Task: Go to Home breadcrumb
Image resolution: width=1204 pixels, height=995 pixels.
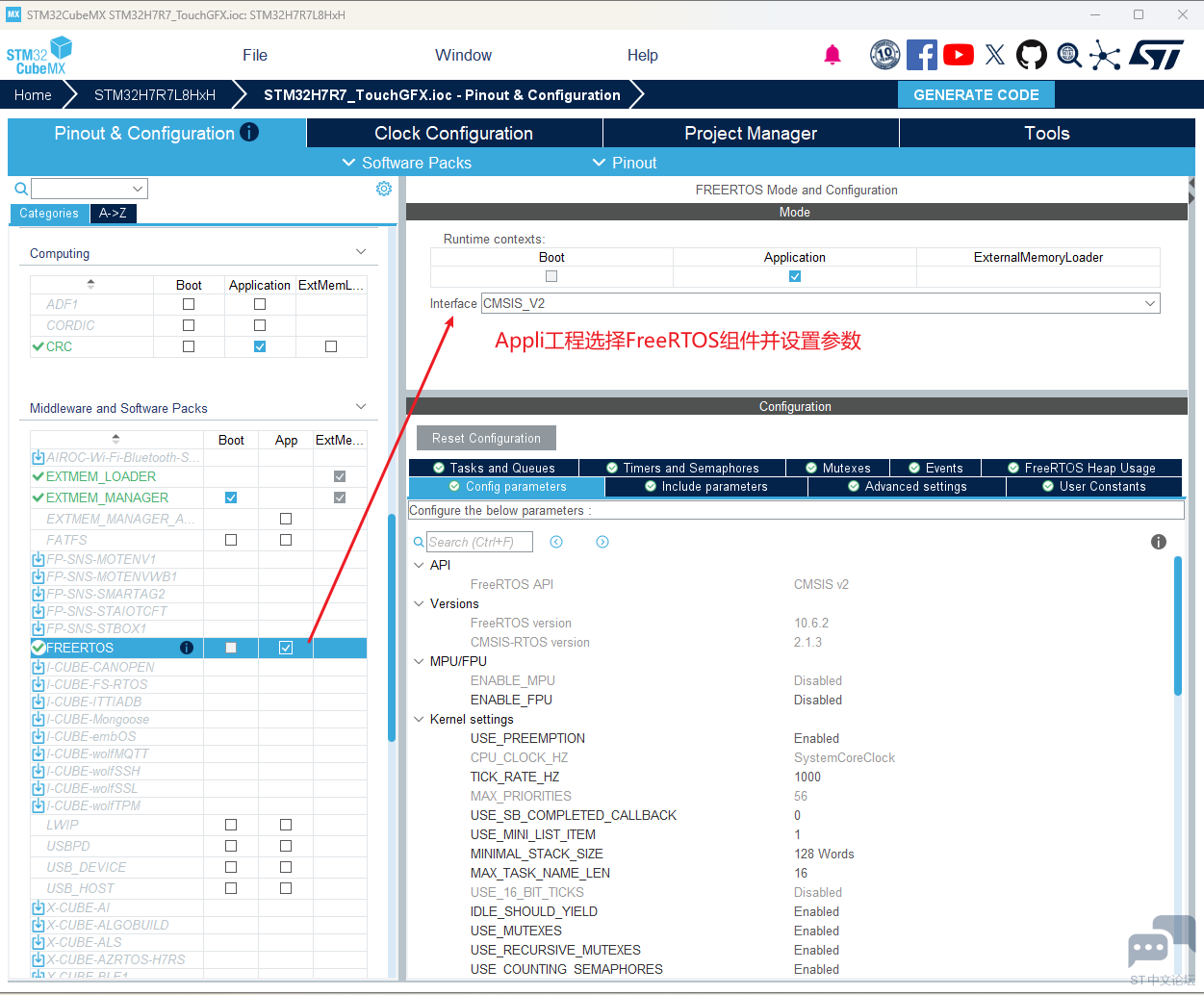Action: pos(33,94)
